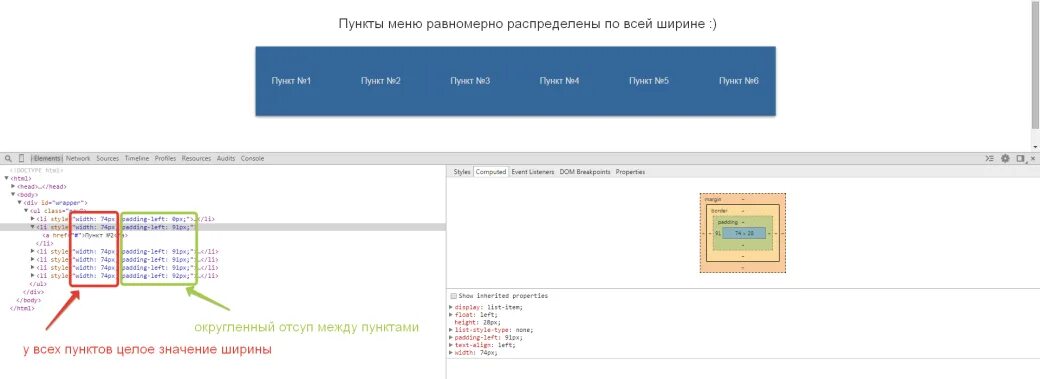This screenshot has height=379, width=1040.
Task: Collapse the ul node arrow
Action: 27,210
